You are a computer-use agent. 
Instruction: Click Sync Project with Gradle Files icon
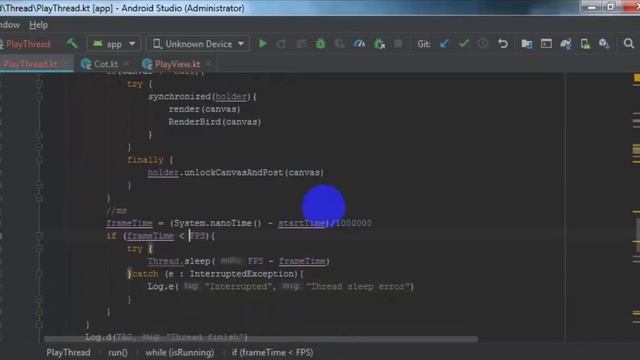pos(566,44)
